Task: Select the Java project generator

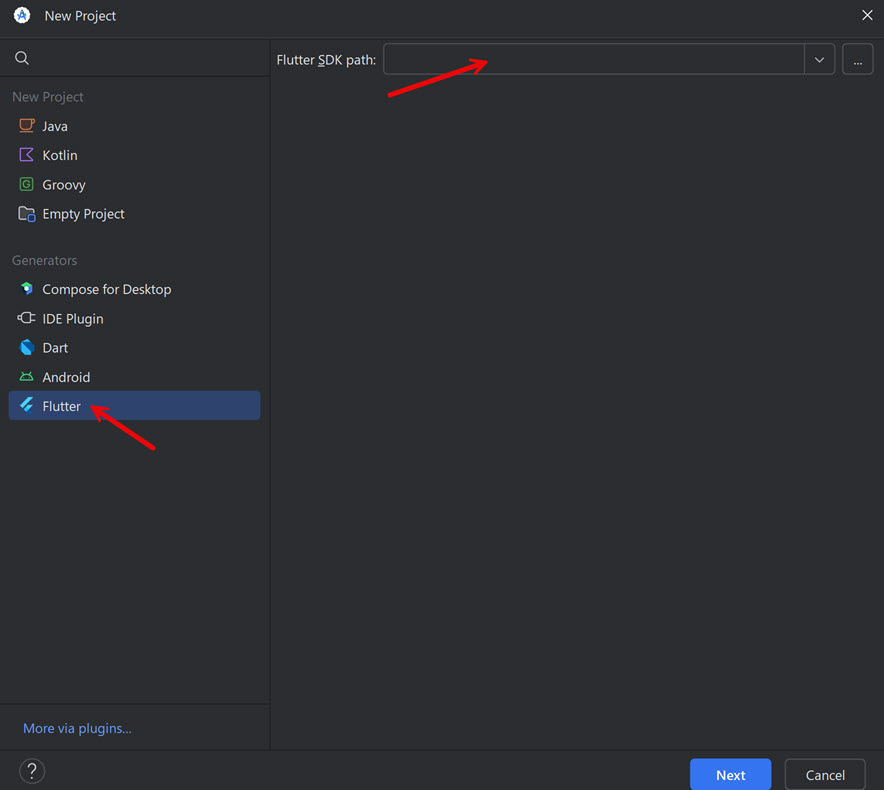Action: 56,125
